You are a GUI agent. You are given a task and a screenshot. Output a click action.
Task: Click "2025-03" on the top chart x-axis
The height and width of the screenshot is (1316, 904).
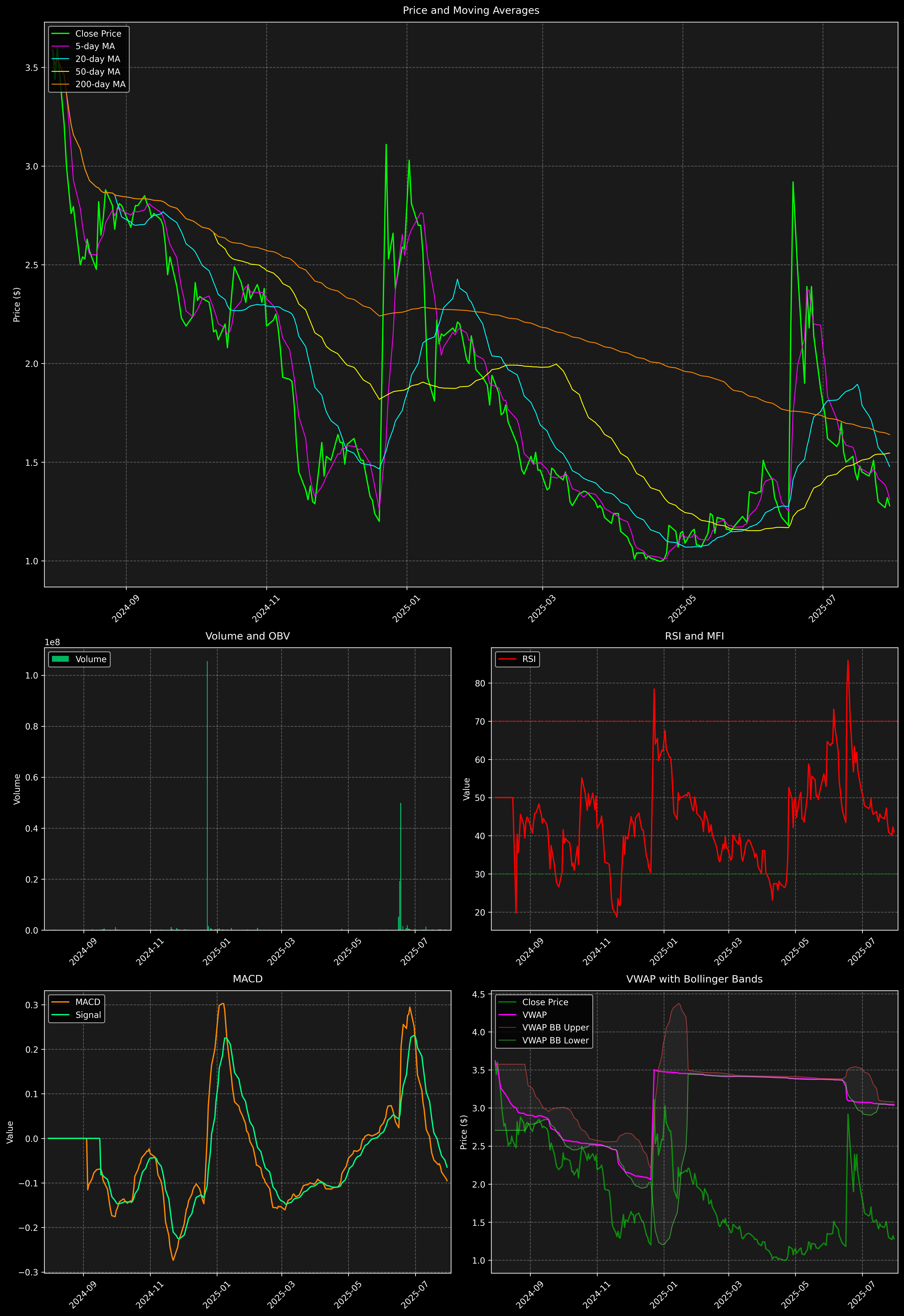click(542, 609)
